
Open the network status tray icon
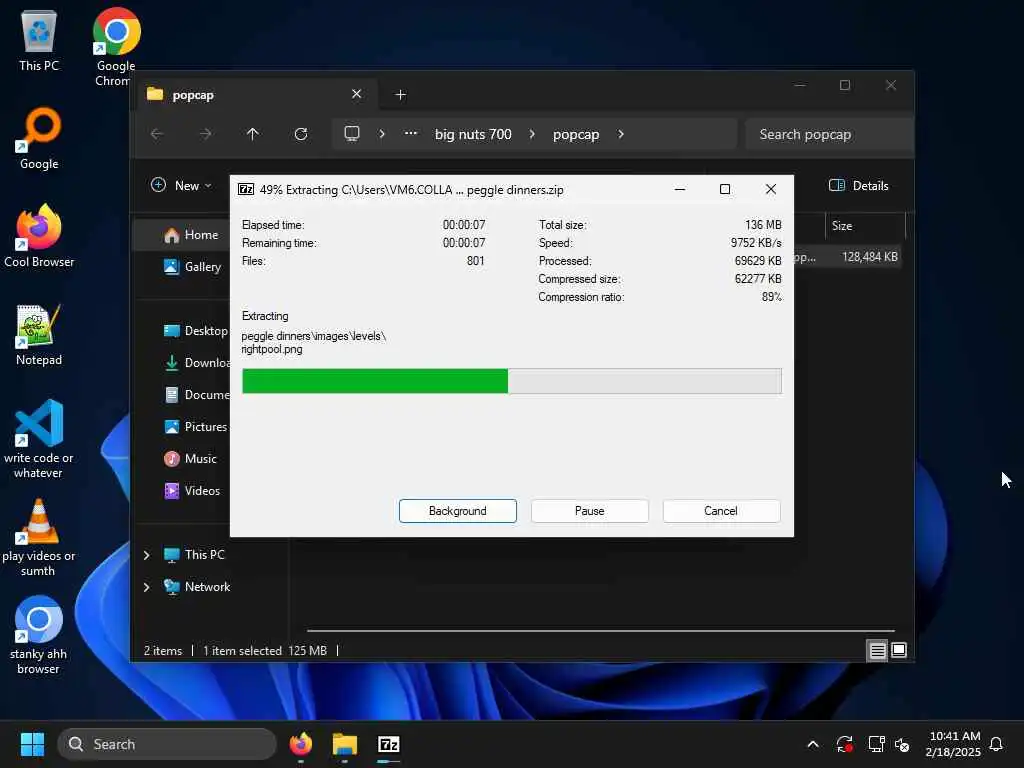(x=876, y=744)
